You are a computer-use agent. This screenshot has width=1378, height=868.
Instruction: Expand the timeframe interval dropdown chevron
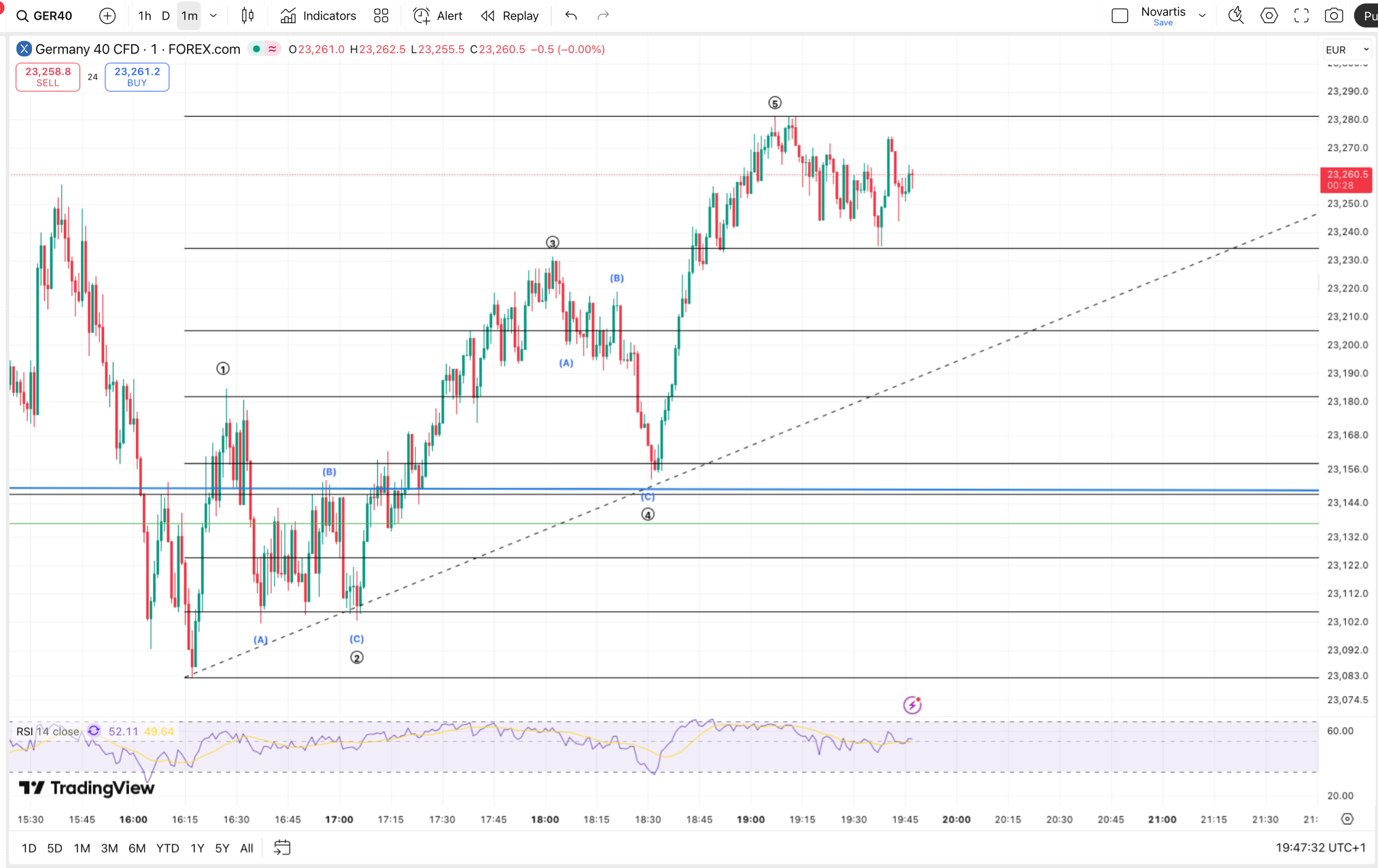pos(213,16)
